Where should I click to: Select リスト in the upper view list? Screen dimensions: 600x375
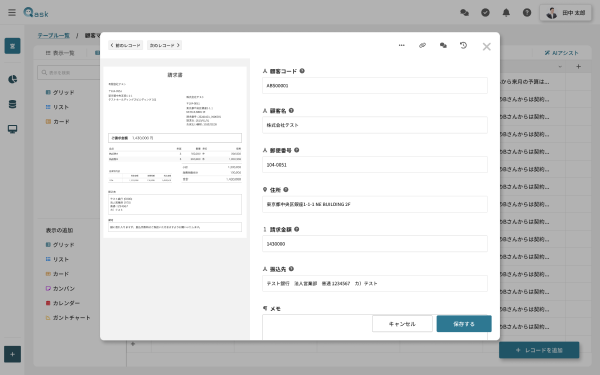click(x=57, y=107)
